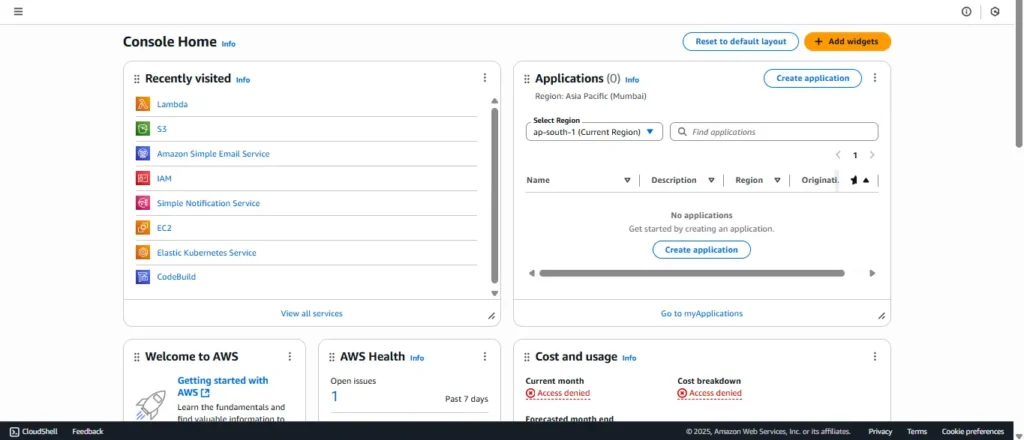Open the AWS Health widget kebab menu
The image size is (1024, 440).
485,356
